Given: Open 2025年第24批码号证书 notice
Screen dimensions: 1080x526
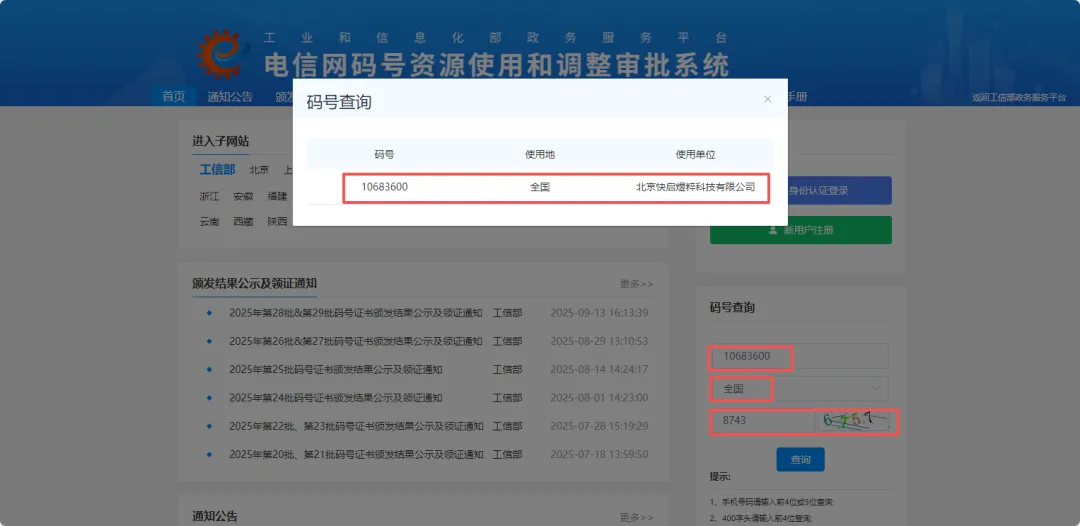Looking at the screenshot, I should pyautogui.click(x=335, y=398).
